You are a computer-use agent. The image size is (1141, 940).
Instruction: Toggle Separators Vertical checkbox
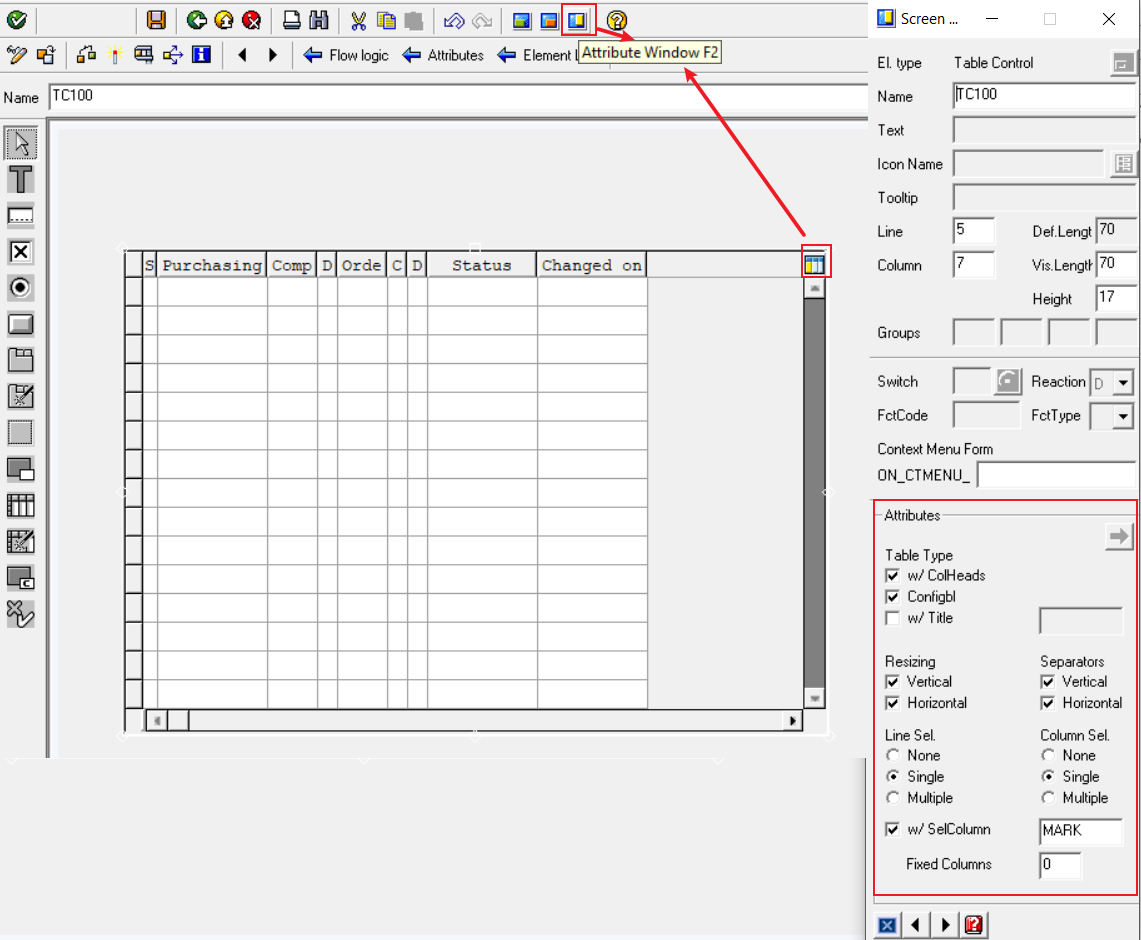(1048, 682)
